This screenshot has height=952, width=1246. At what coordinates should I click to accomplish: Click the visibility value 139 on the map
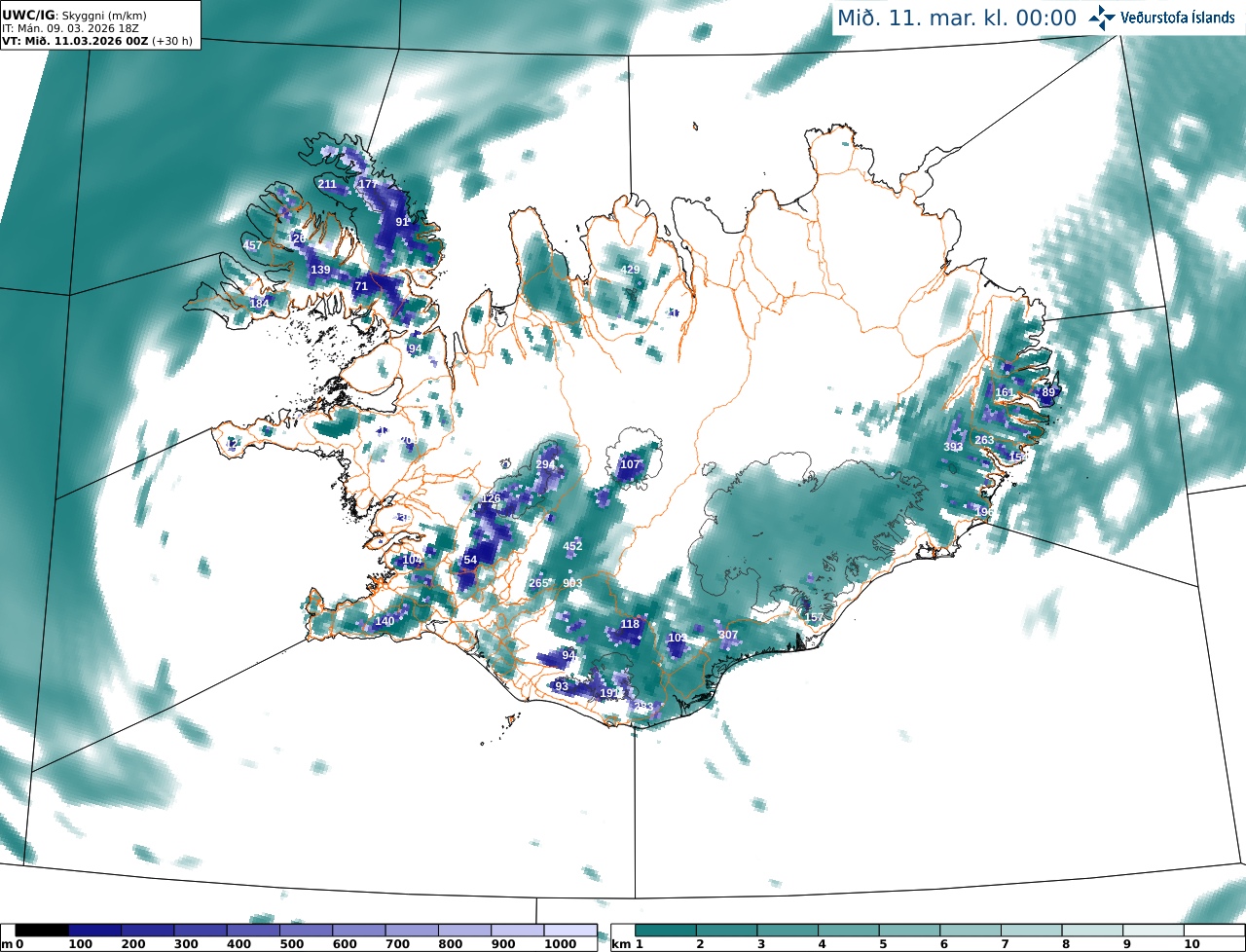(320, 270)
